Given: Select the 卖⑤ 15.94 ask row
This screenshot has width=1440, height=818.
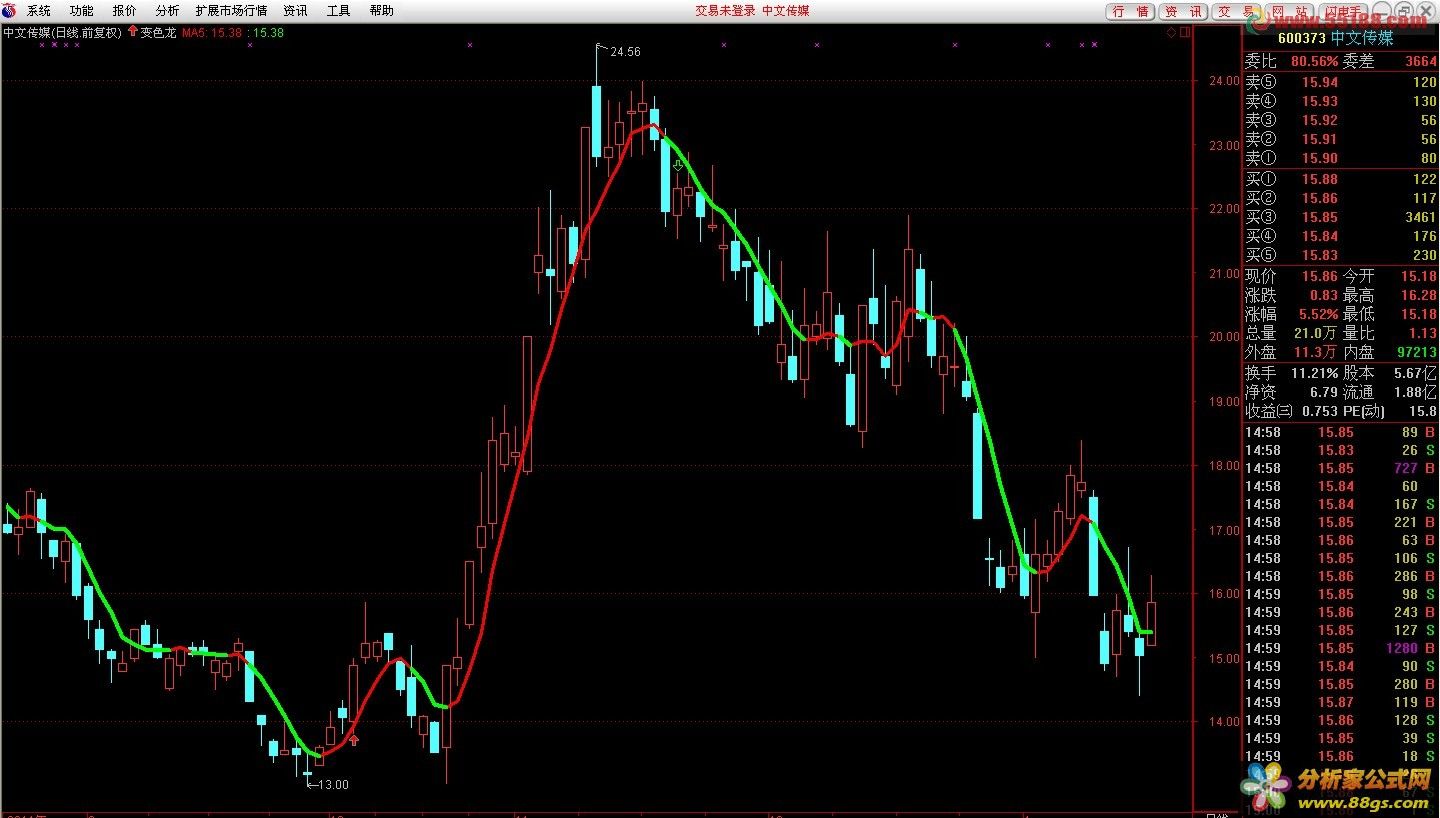Looking at the screenshot, I should [1340, 82].
